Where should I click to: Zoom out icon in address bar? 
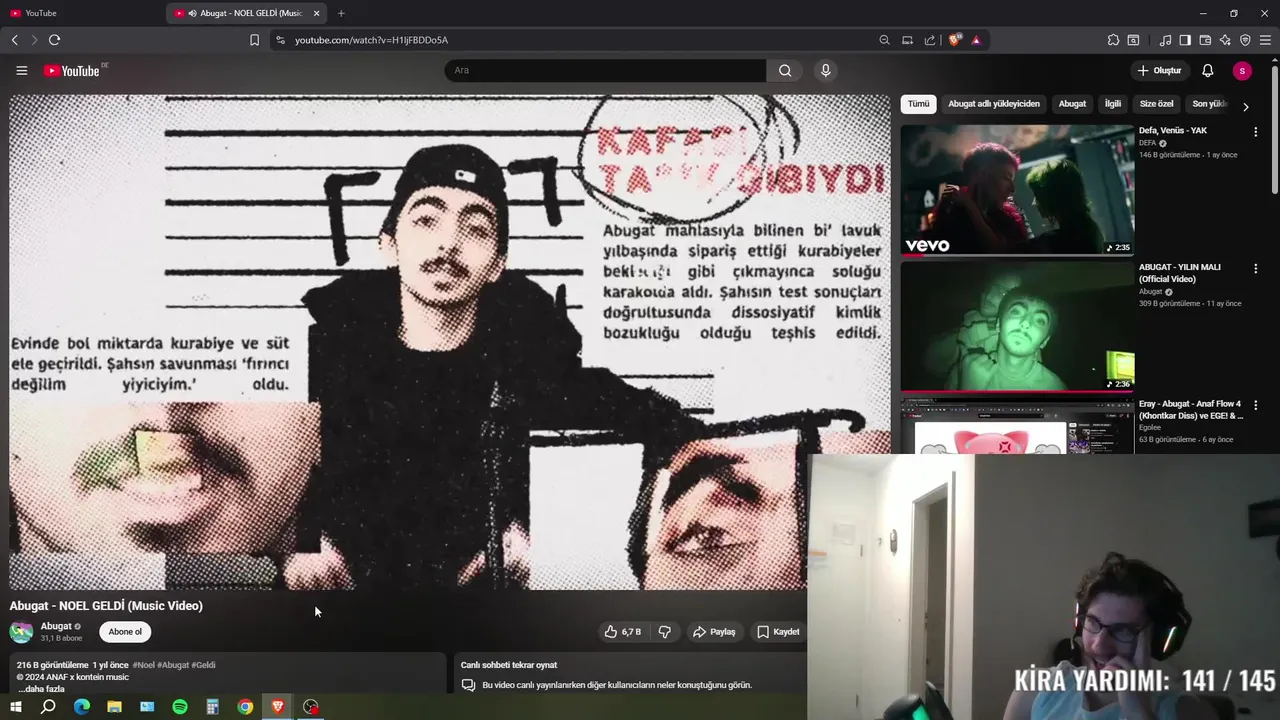[884, 40]
